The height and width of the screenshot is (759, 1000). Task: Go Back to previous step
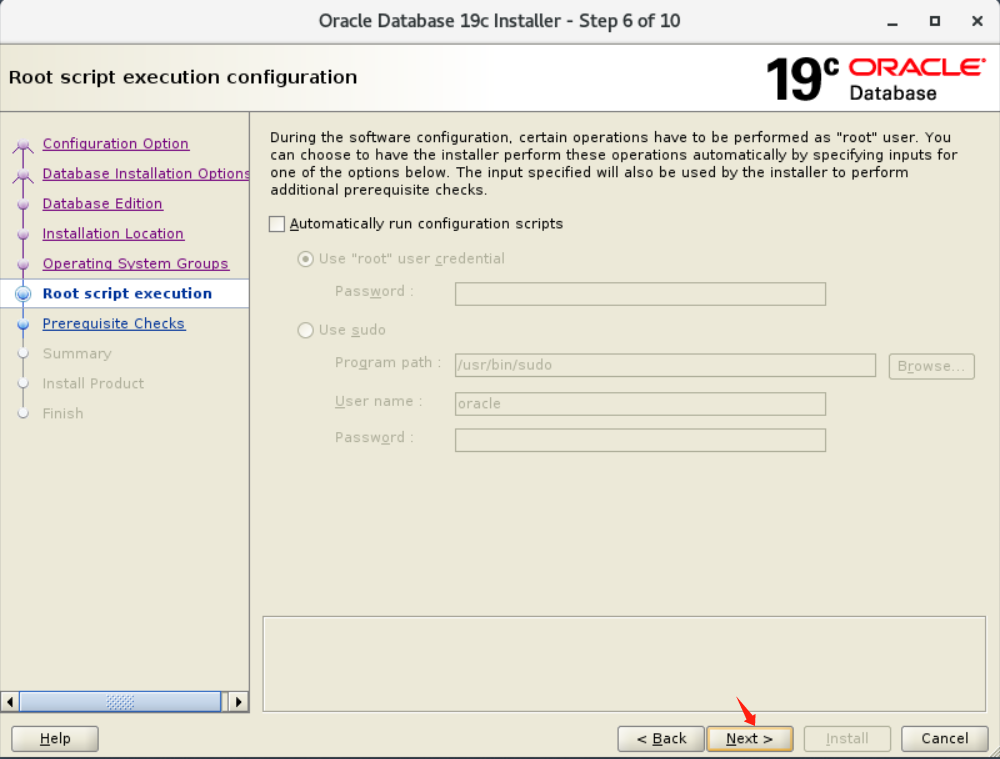click(661, 739)
